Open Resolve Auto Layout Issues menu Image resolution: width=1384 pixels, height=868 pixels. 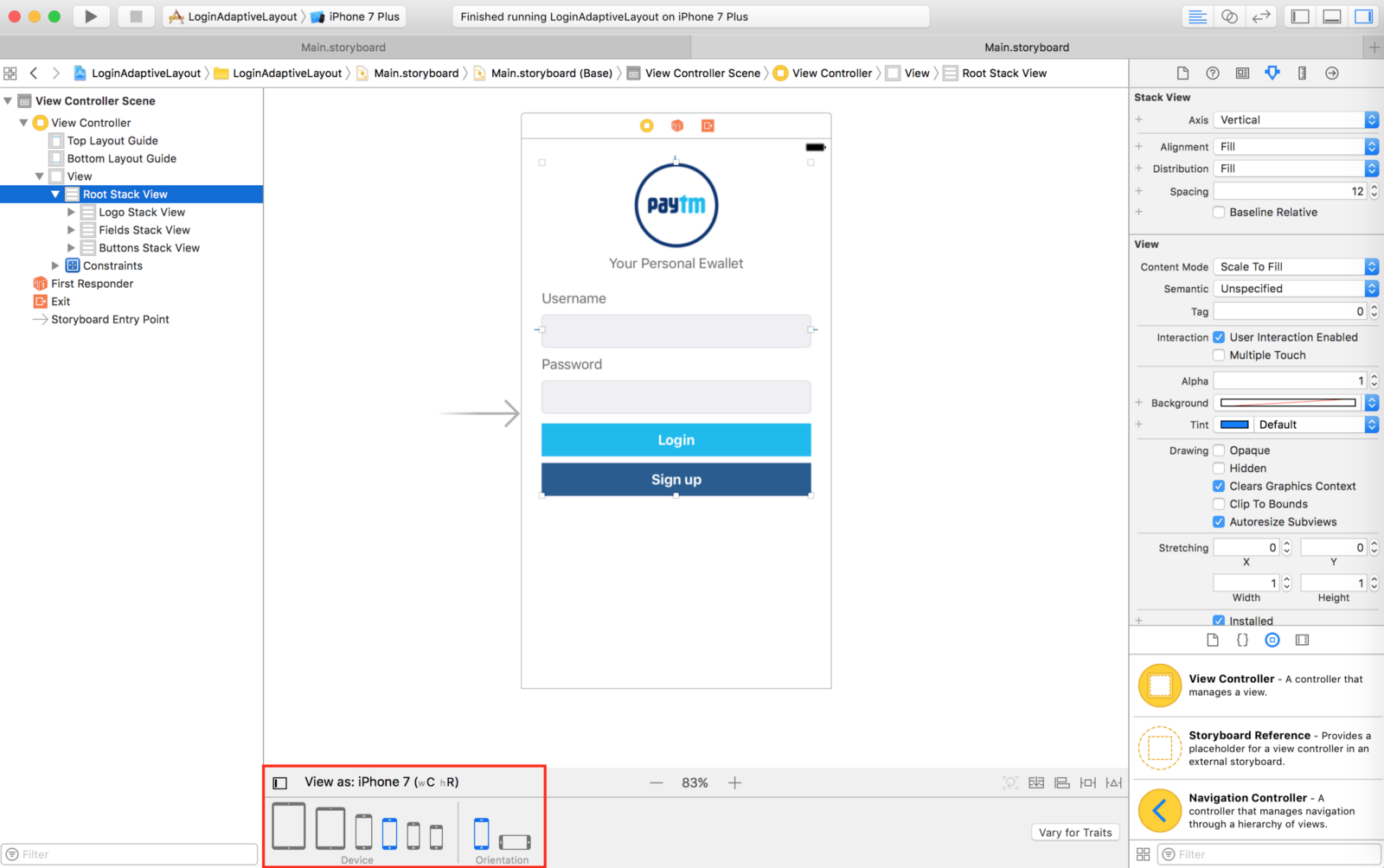[1114, 783]
